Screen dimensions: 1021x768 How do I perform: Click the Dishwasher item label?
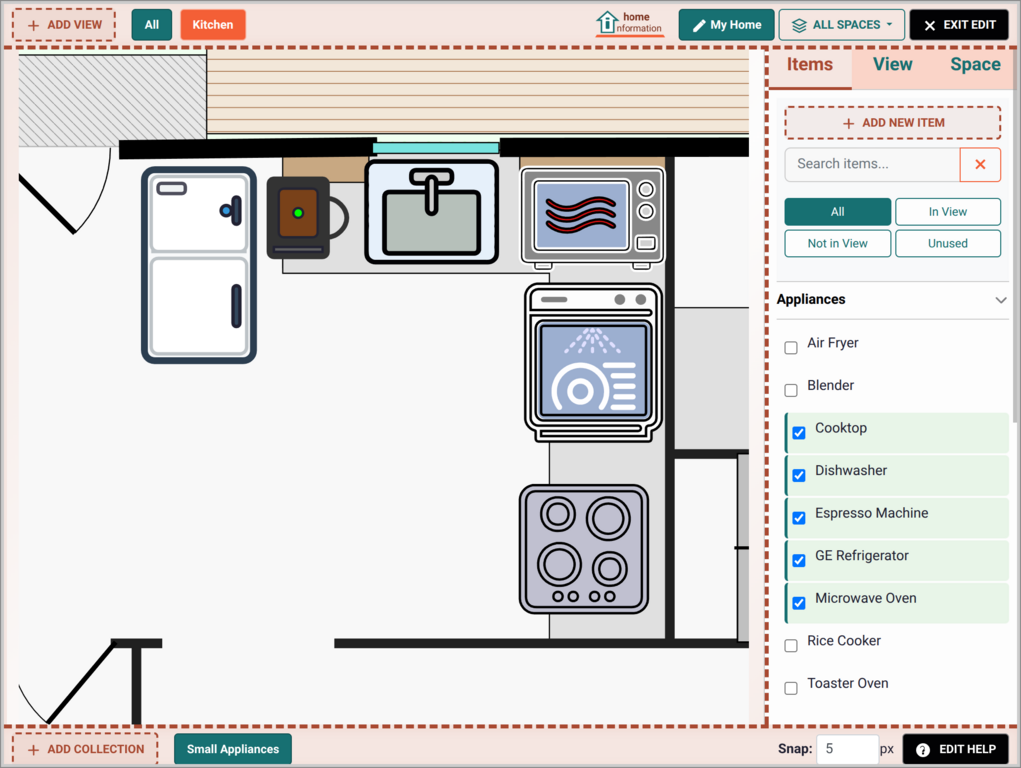click(851, 470)
